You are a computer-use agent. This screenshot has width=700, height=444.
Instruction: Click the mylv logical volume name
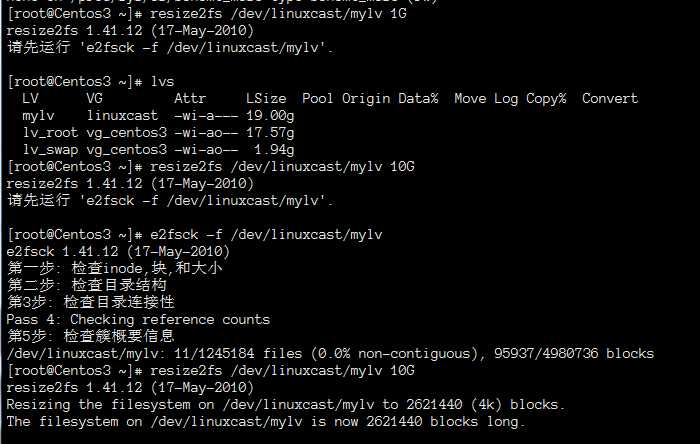(37, 116)
